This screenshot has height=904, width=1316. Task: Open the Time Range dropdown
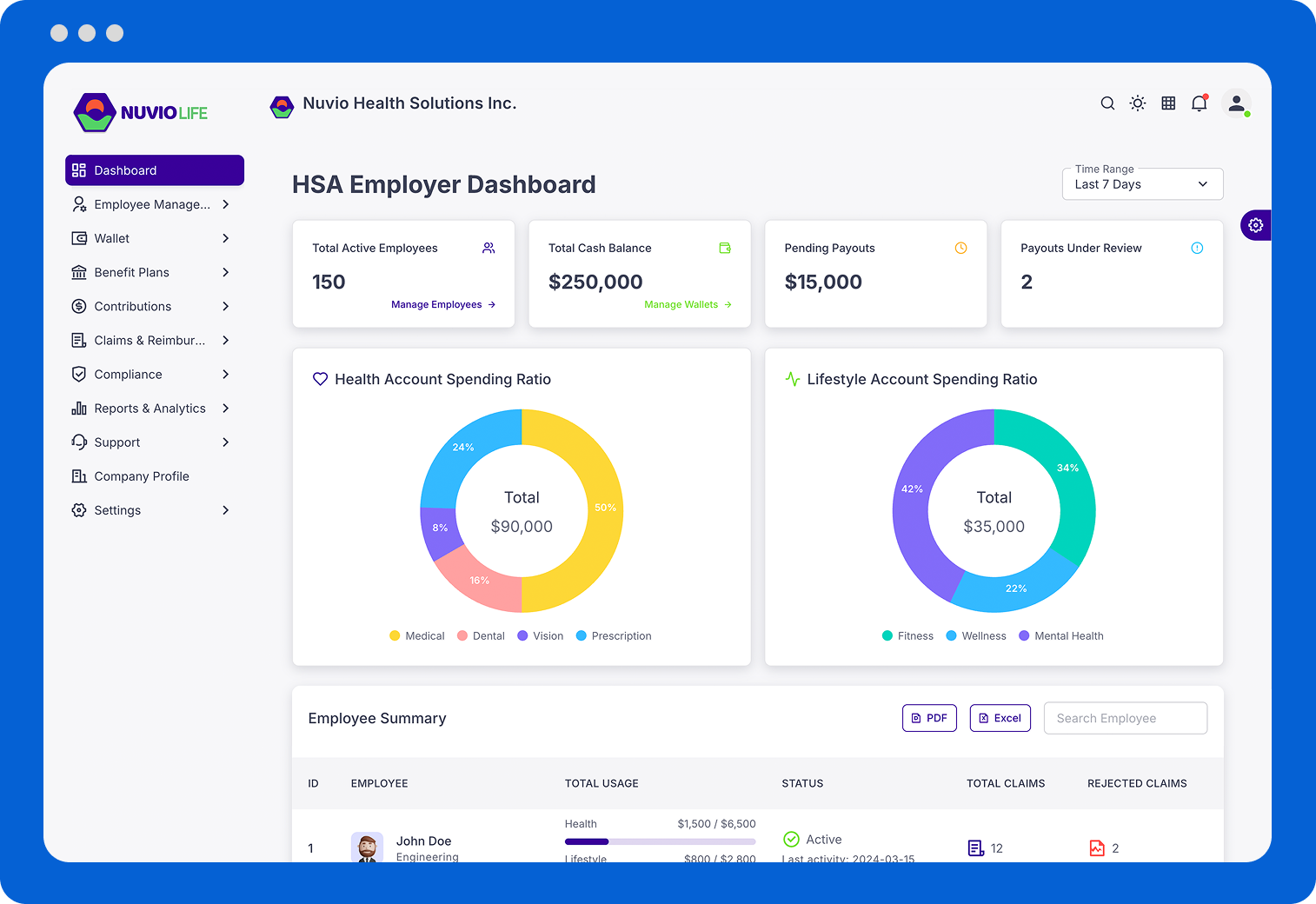tap(1142, 184)
